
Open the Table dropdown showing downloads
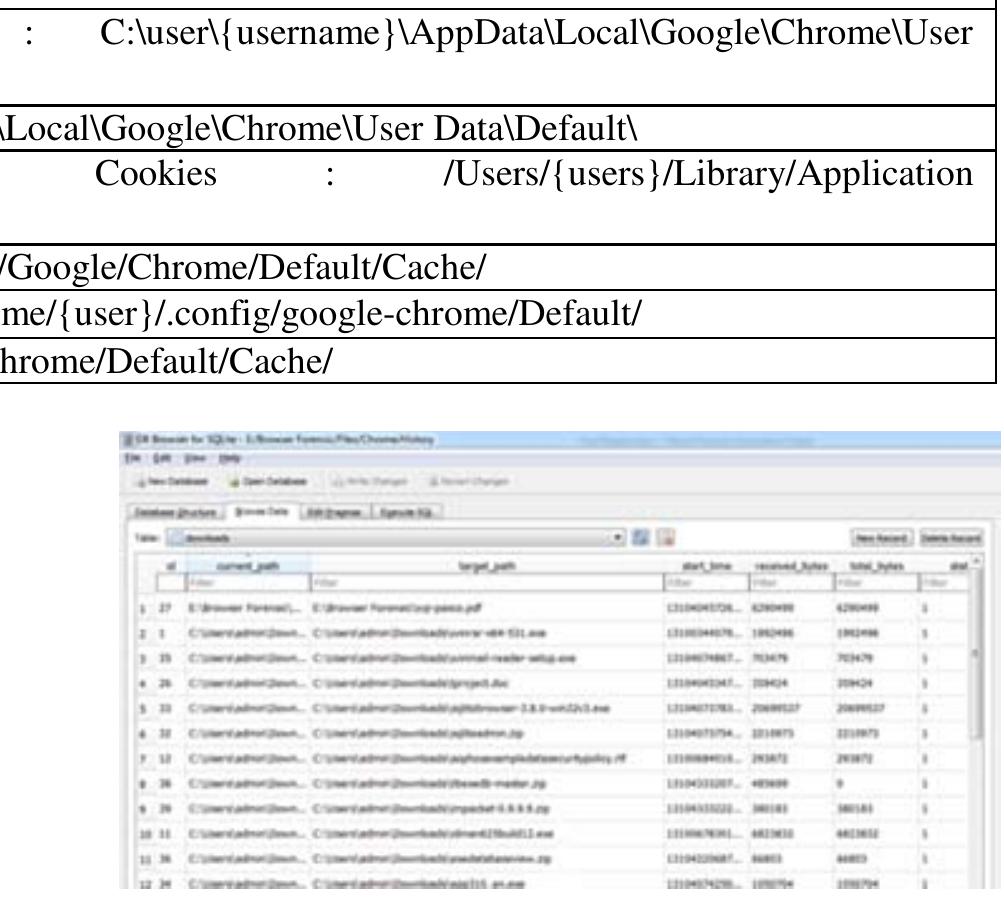pos(396,538)
